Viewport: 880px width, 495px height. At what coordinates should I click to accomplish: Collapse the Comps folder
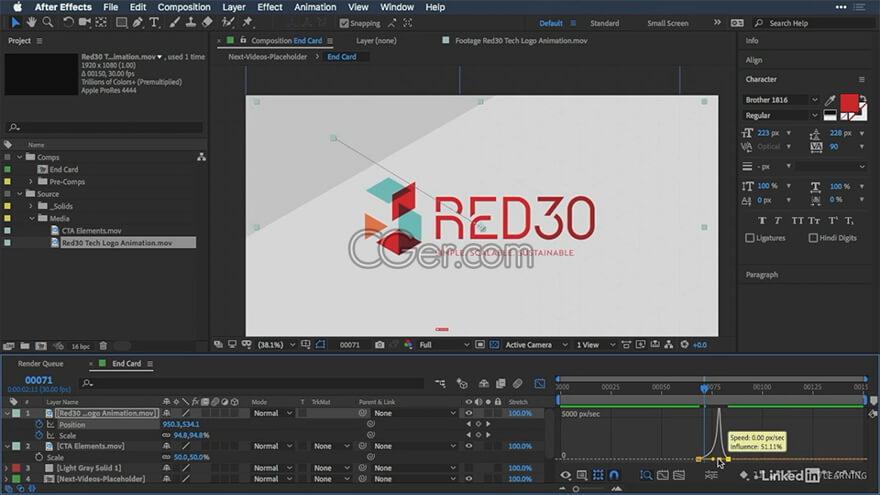[x=20, y=157]
